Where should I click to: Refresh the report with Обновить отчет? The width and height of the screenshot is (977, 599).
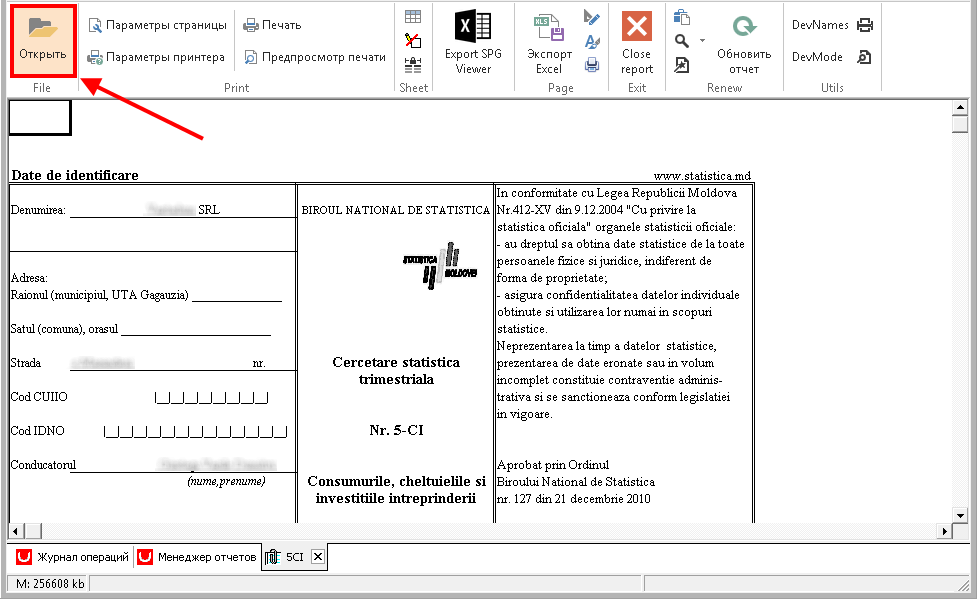744,44
